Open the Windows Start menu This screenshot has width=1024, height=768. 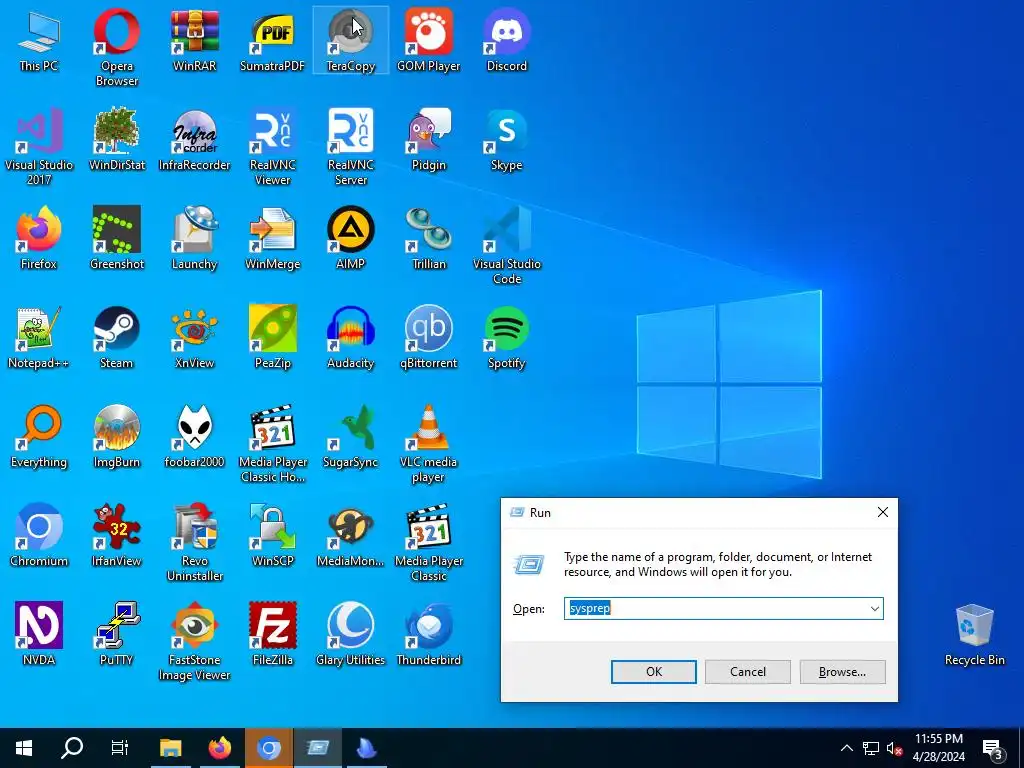coord(24,748)
